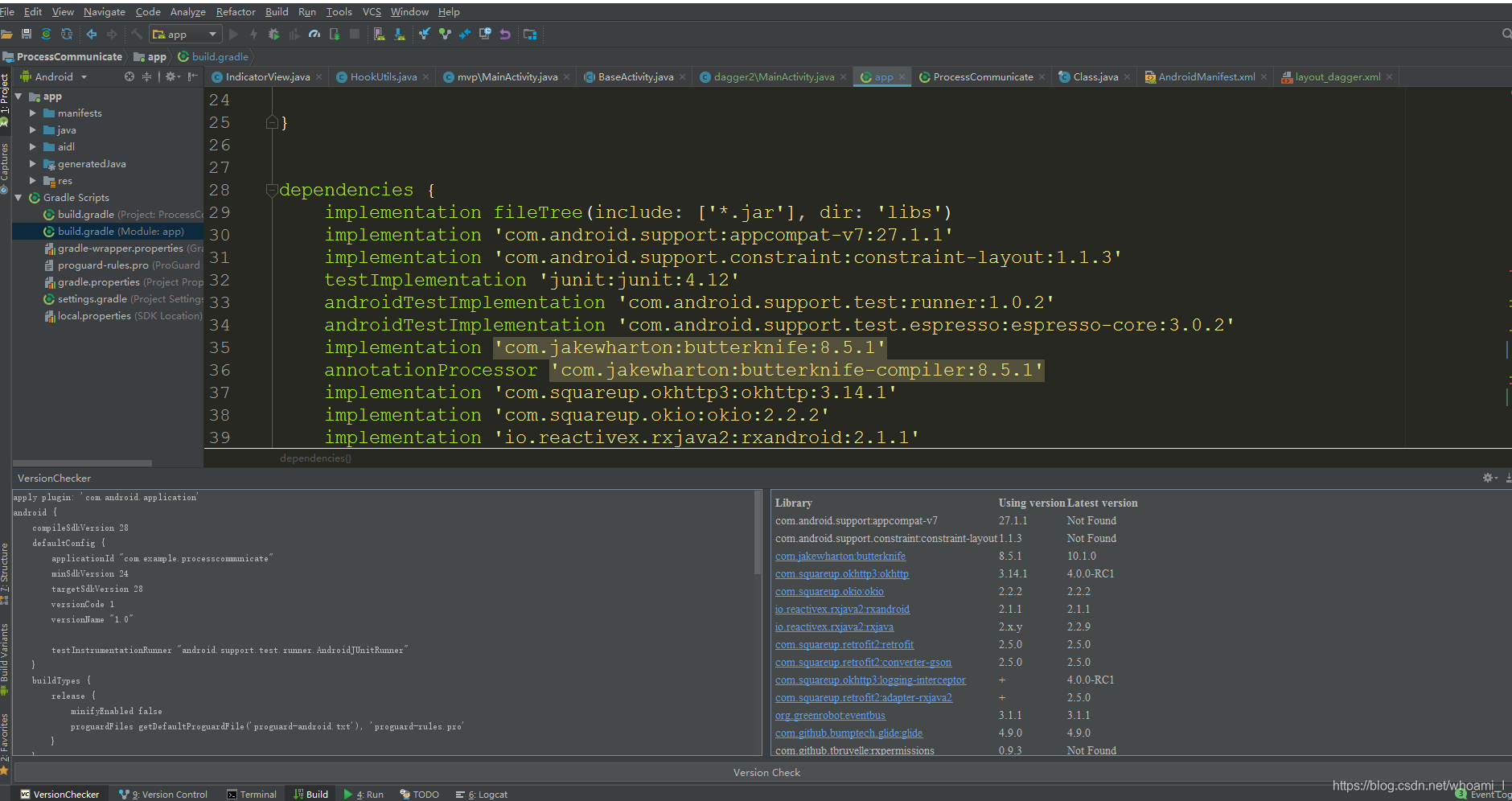
Task: Click the Show History clock icon
Action: click(485, 34)
